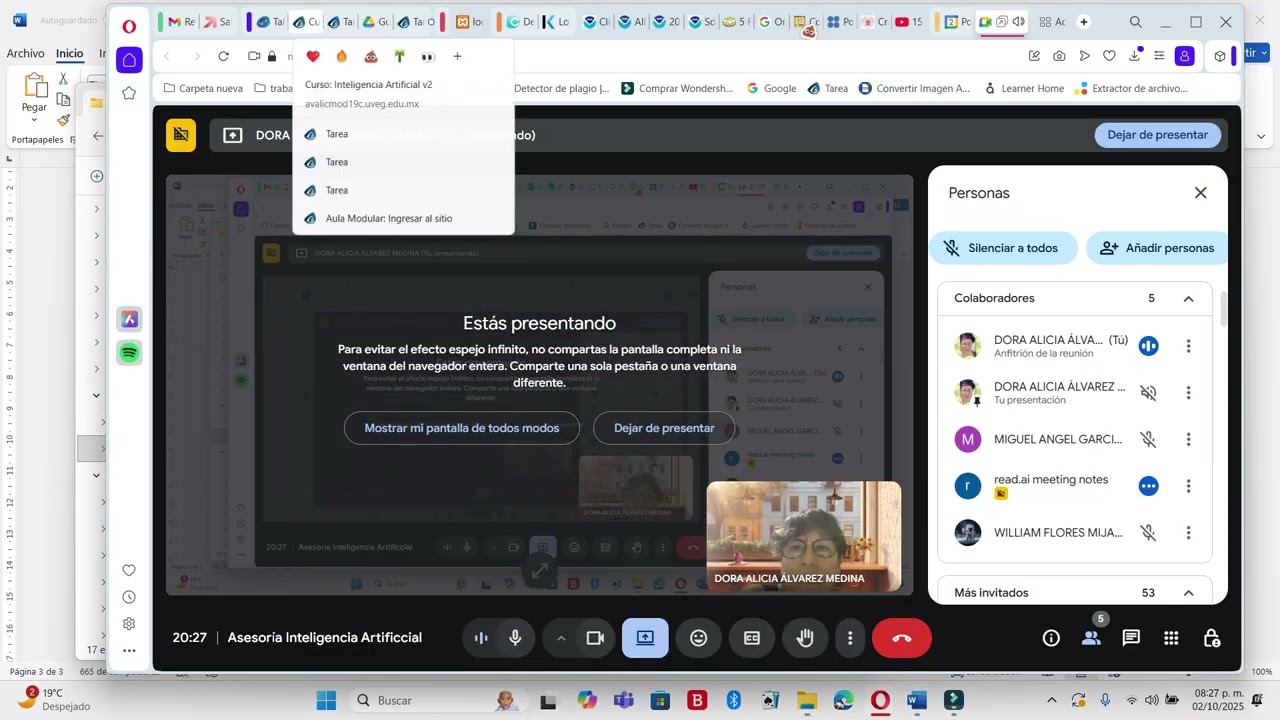
Task: Expand audio settings arrow beside camera
Action: [561, 638]
